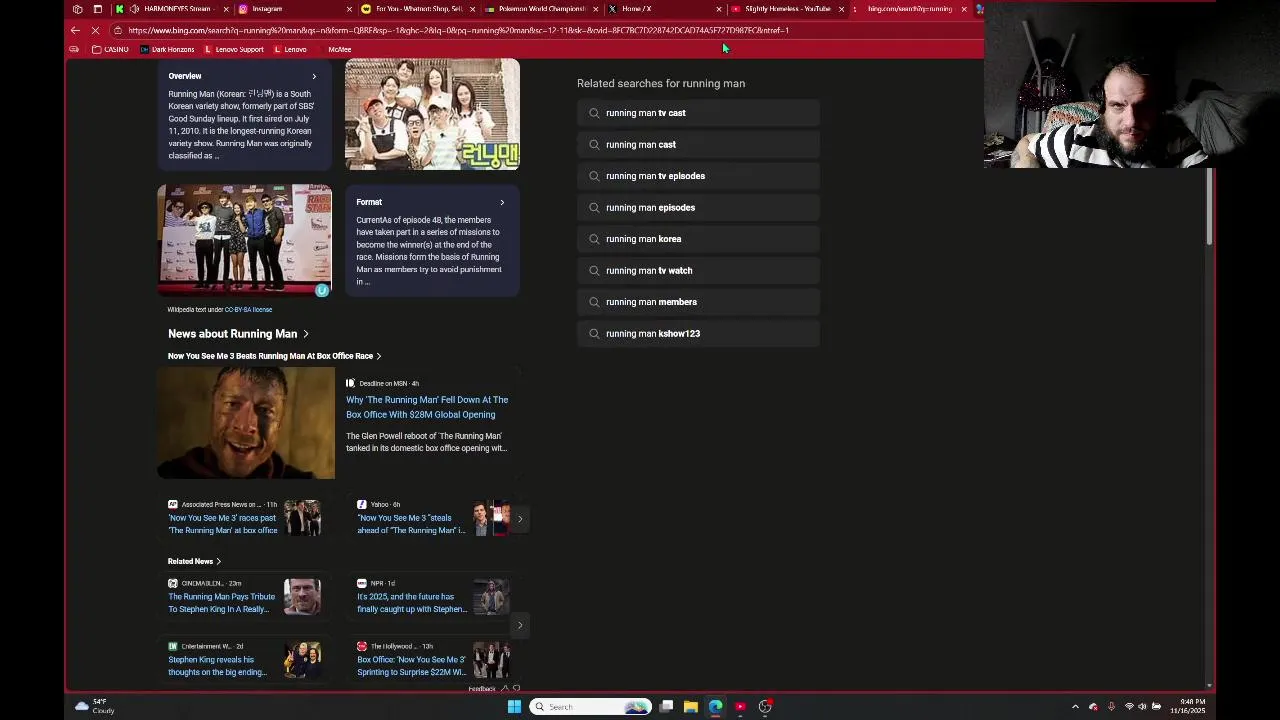The width and height of the screenshot is (1280, 720).
Task: Expand the 'Now You See Me 3 Beats Running Man' headline chevron
Action: pyautogui.click(x=379, y=356)
